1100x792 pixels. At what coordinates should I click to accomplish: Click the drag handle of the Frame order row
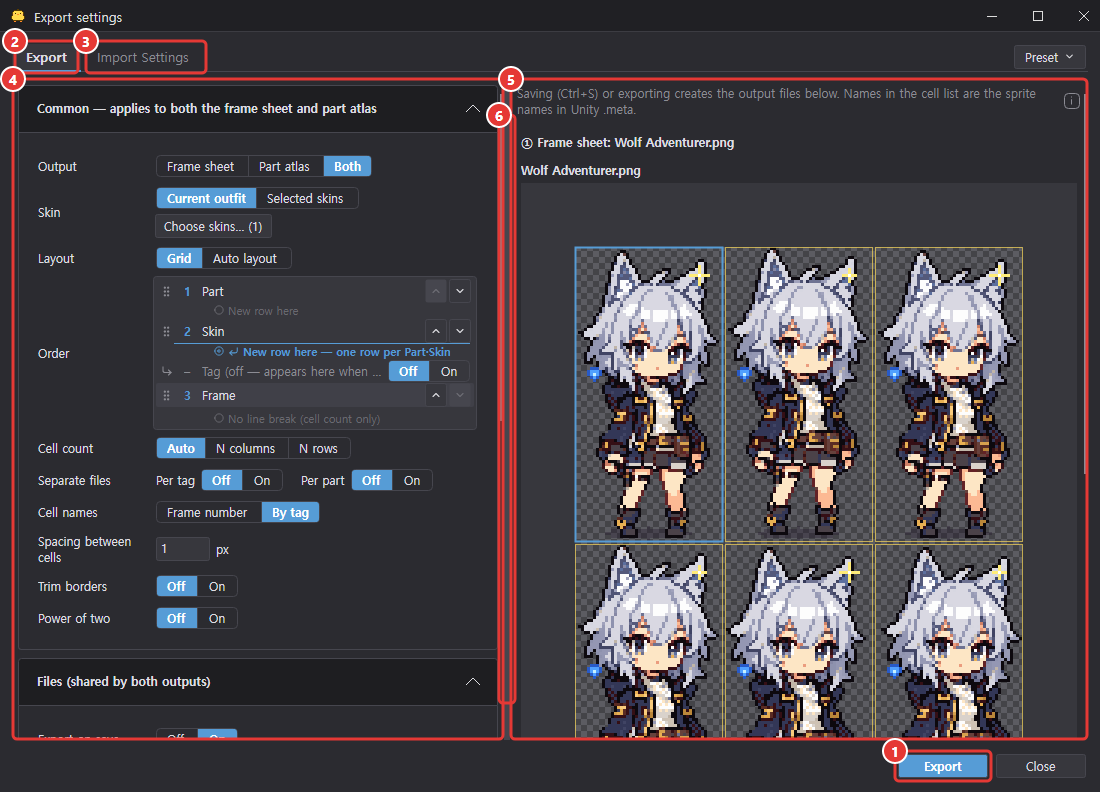pyautogui.click(x=166, y=396)
